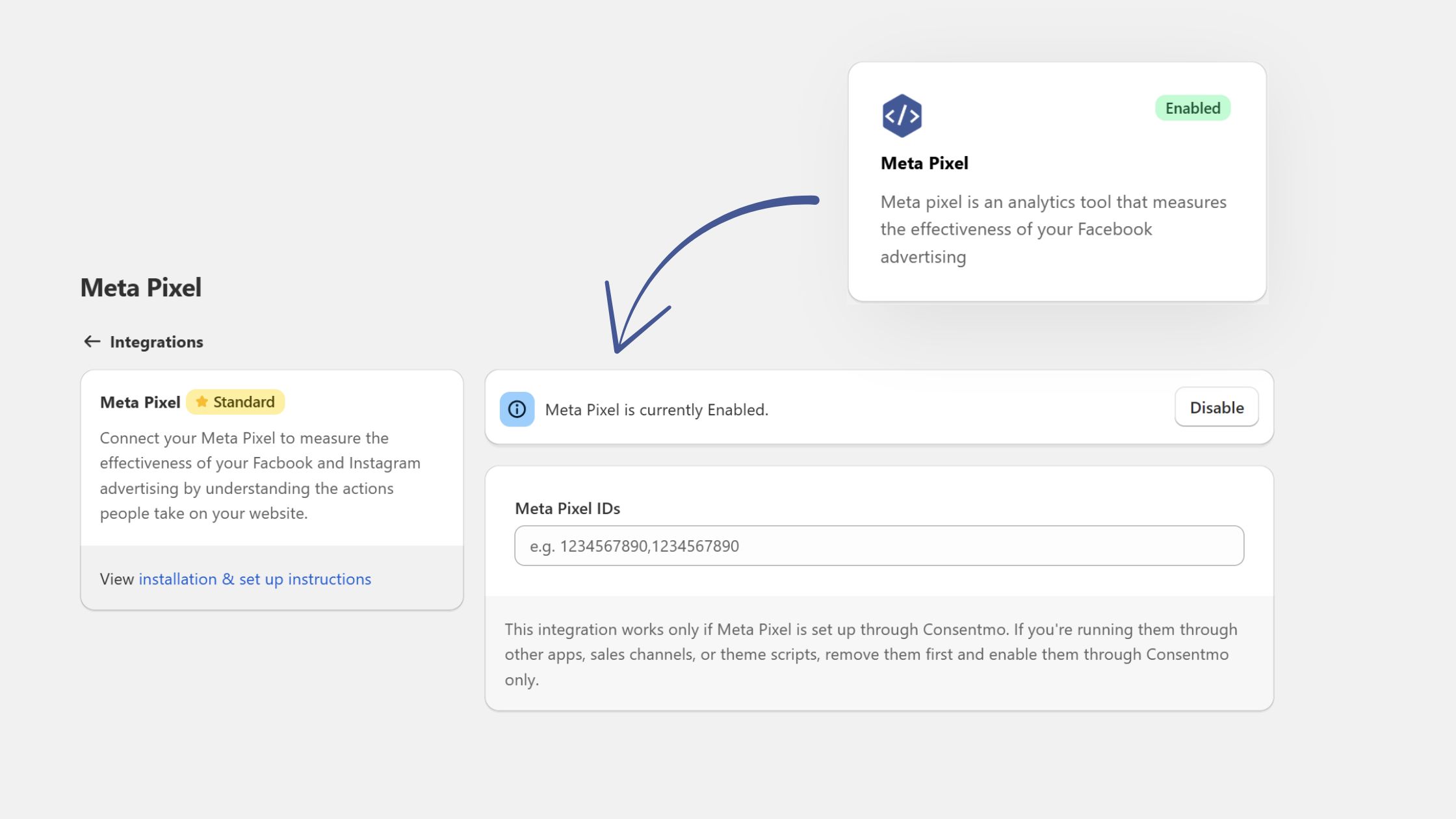Viewport: 1456px width, 819px height.
Task: Click the back arrow next to Integrations
Action: [x=92, y=341]
